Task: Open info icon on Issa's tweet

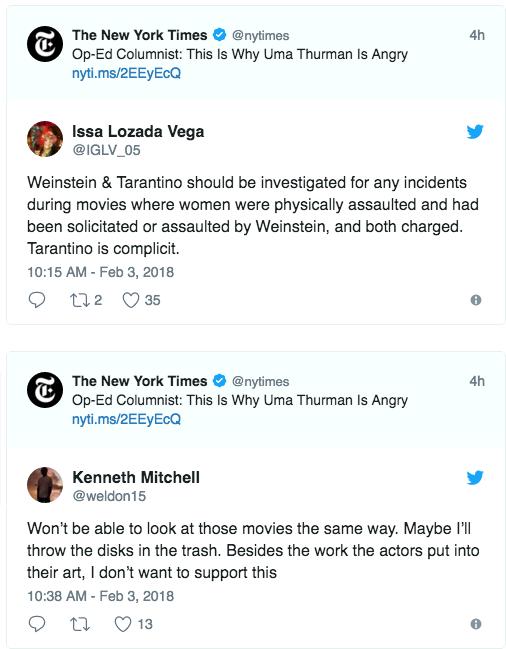Action: [x=476, y=300]
